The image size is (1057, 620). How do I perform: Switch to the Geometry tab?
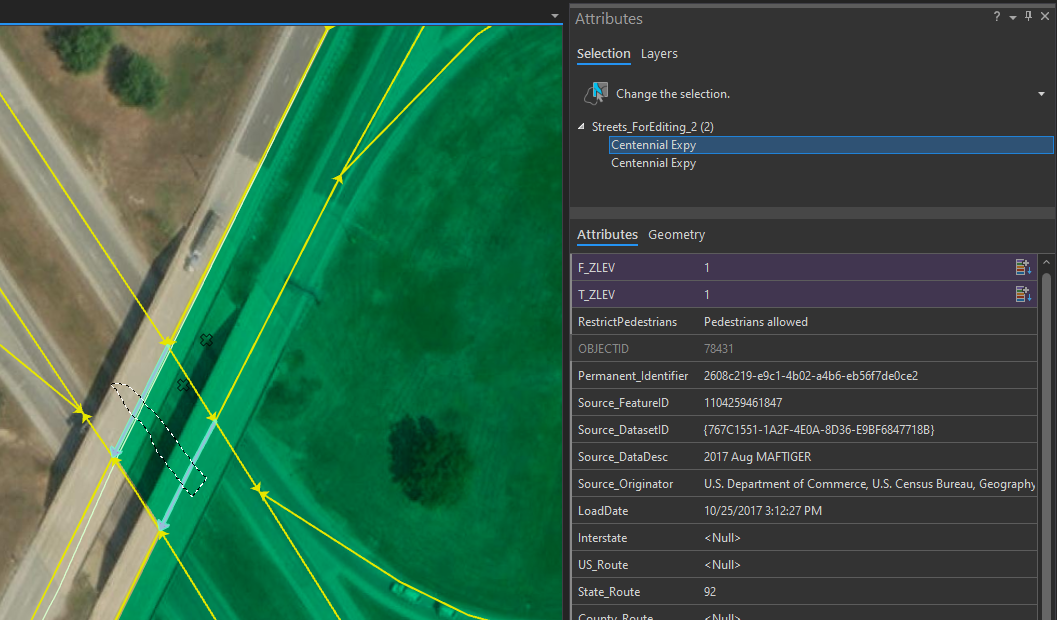(x=676, y=234)
